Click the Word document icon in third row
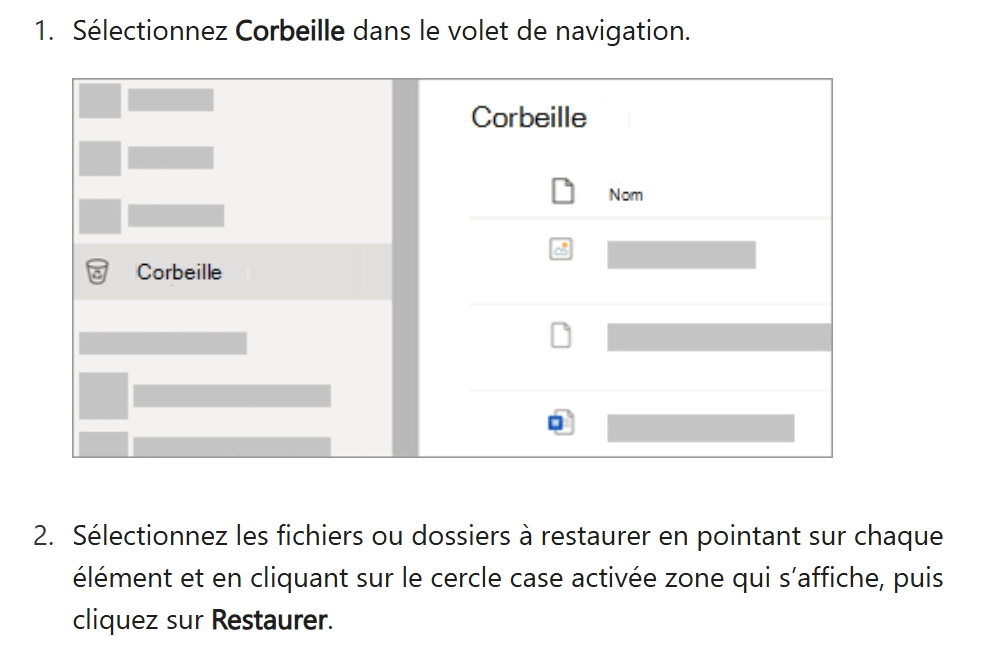 click(561, 423)
